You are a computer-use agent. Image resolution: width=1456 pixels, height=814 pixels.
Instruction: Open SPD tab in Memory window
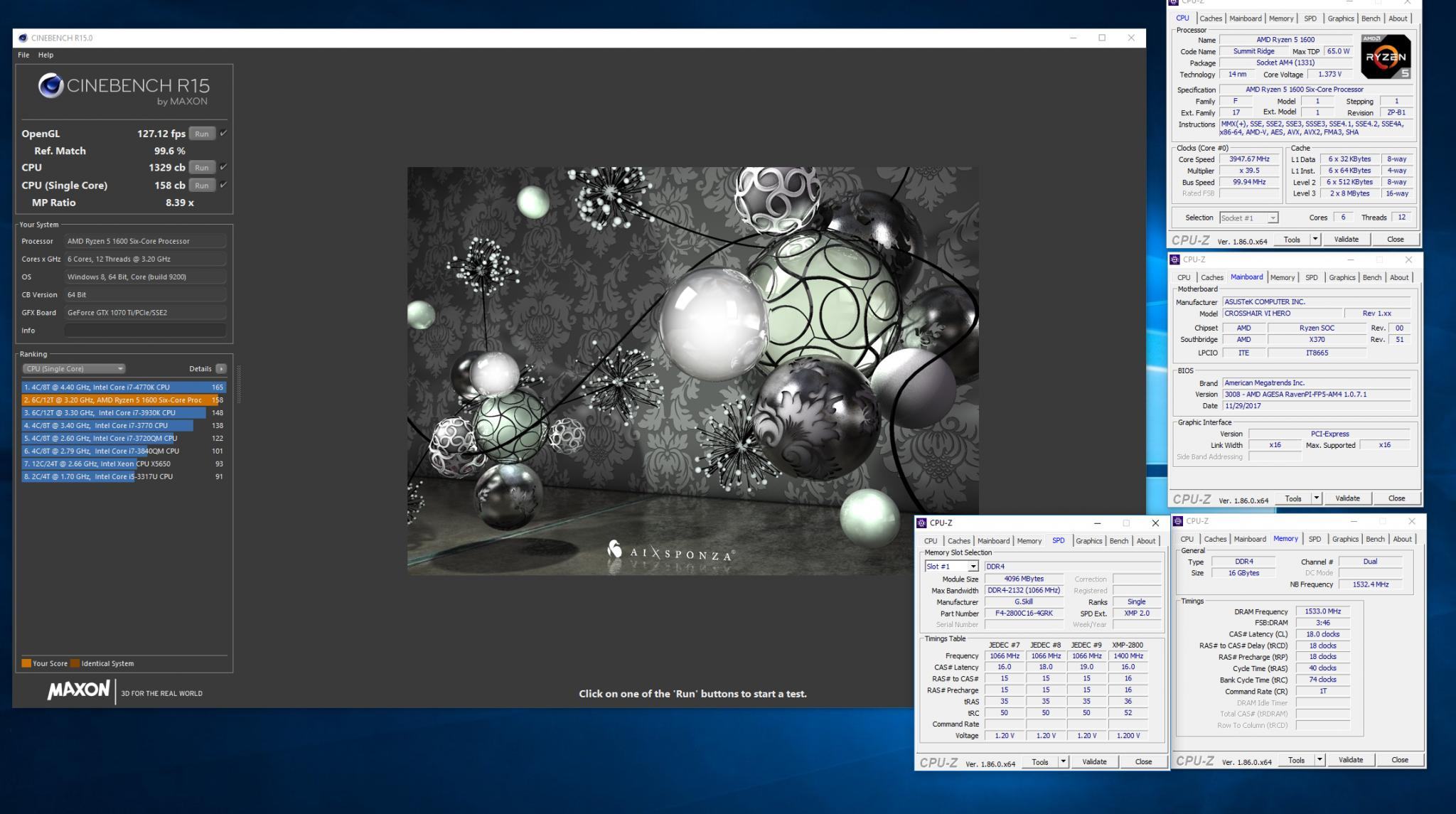point(1315,539)
